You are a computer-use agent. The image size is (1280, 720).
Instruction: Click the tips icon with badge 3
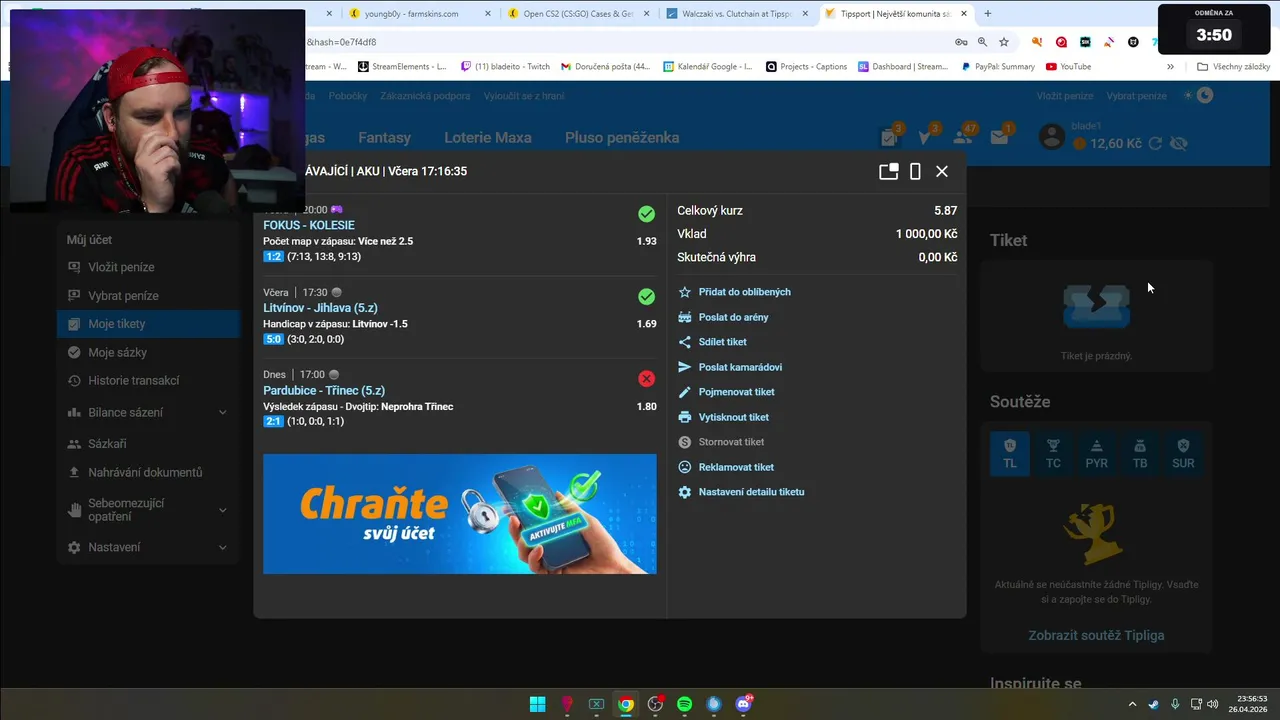[x=926, y=137]
